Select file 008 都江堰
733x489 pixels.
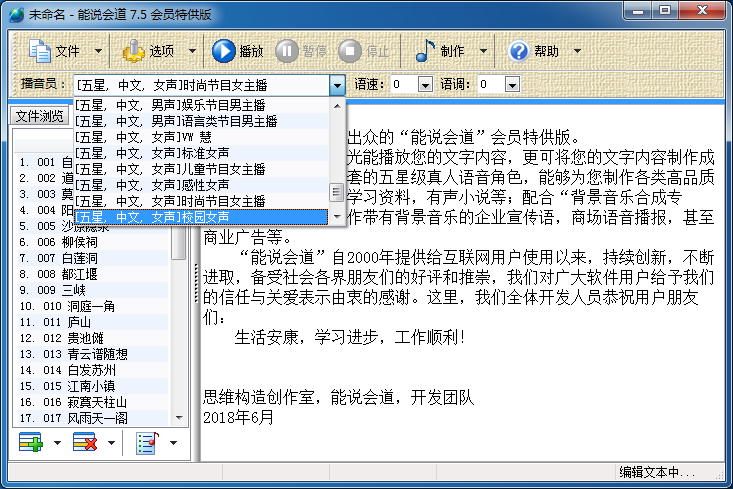pos(93,273)
